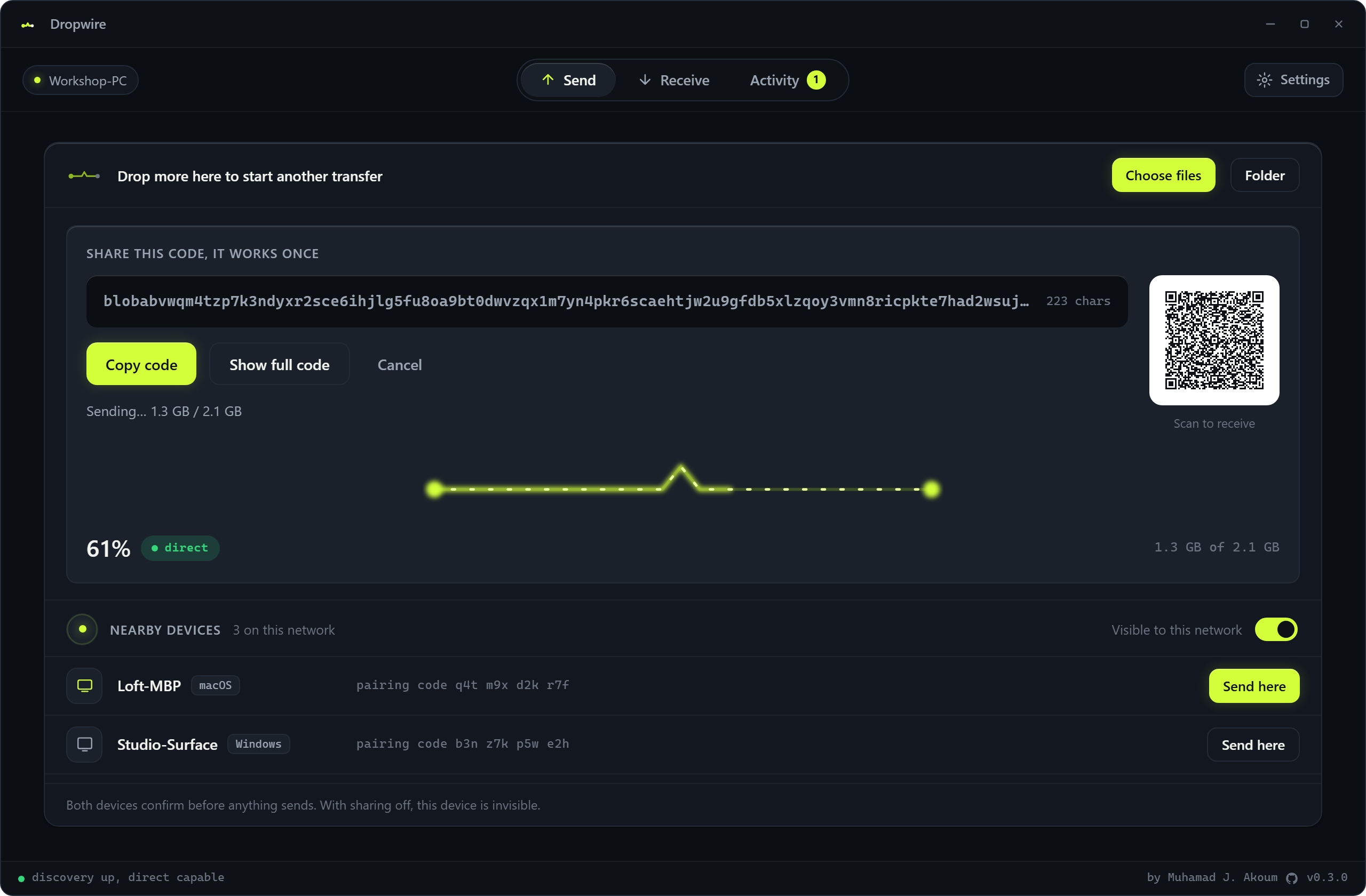Click the green dot in Workshop-PC chip
Screen dimensions: 1366x896
(37, 81)
